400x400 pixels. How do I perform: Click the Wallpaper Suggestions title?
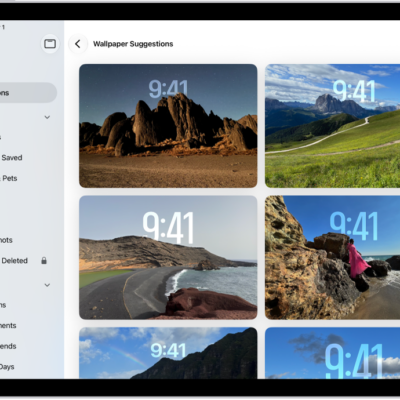click(133, 44)
